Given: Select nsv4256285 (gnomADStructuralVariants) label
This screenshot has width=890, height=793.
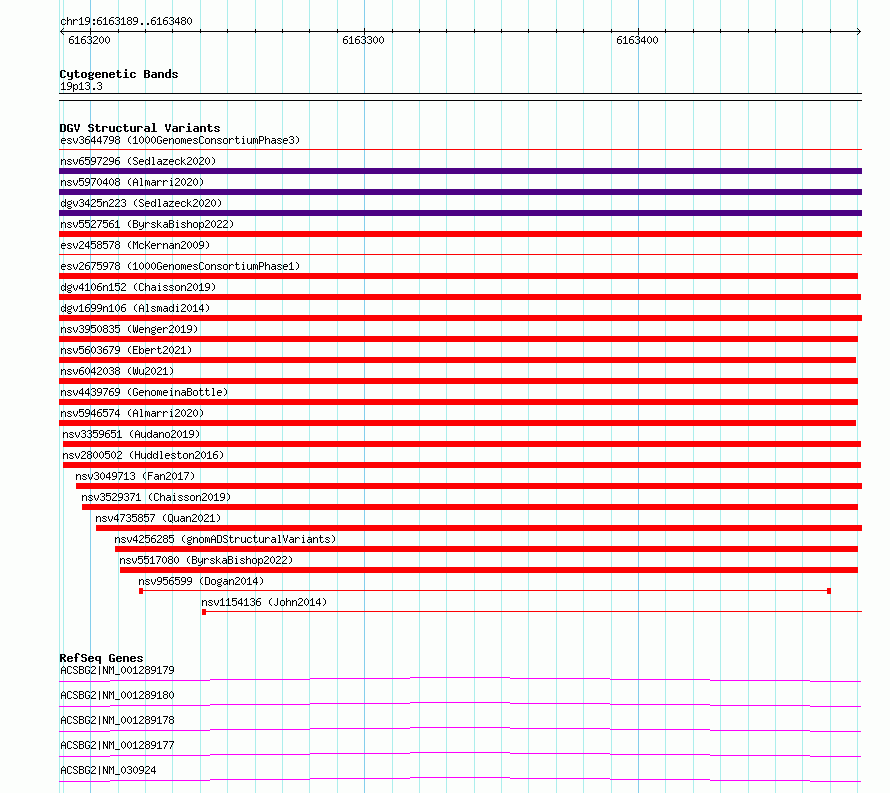Looking at the screenshot, I should tap(225, 539).
